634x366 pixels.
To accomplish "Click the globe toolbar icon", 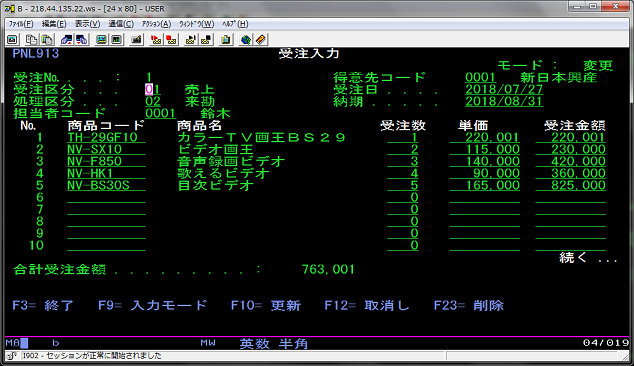I will [x=245, y=39].
